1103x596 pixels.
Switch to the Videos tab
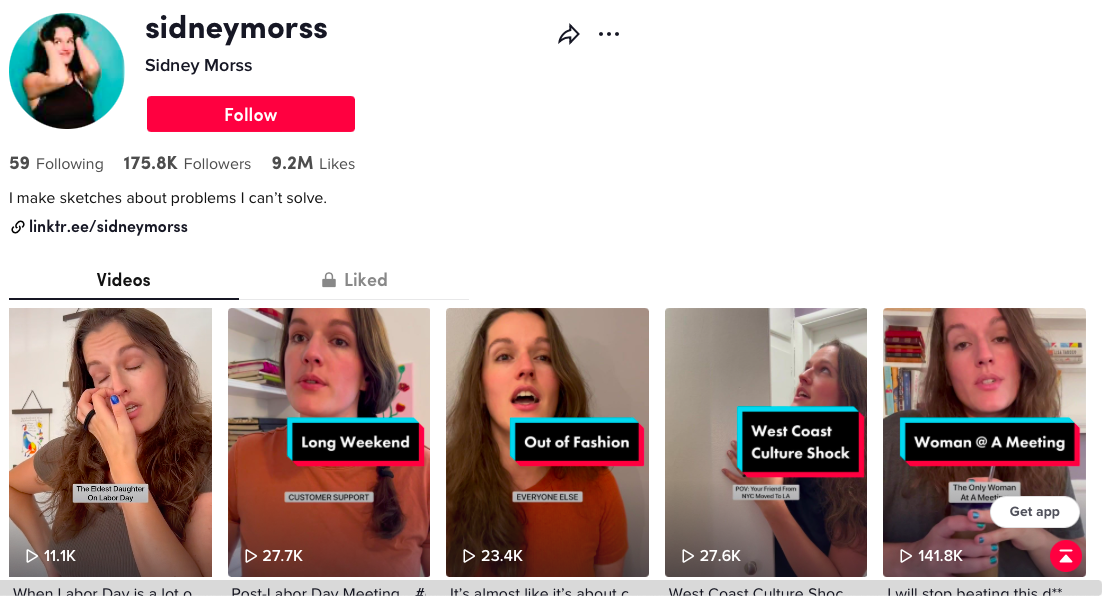(x=124, y=280)
